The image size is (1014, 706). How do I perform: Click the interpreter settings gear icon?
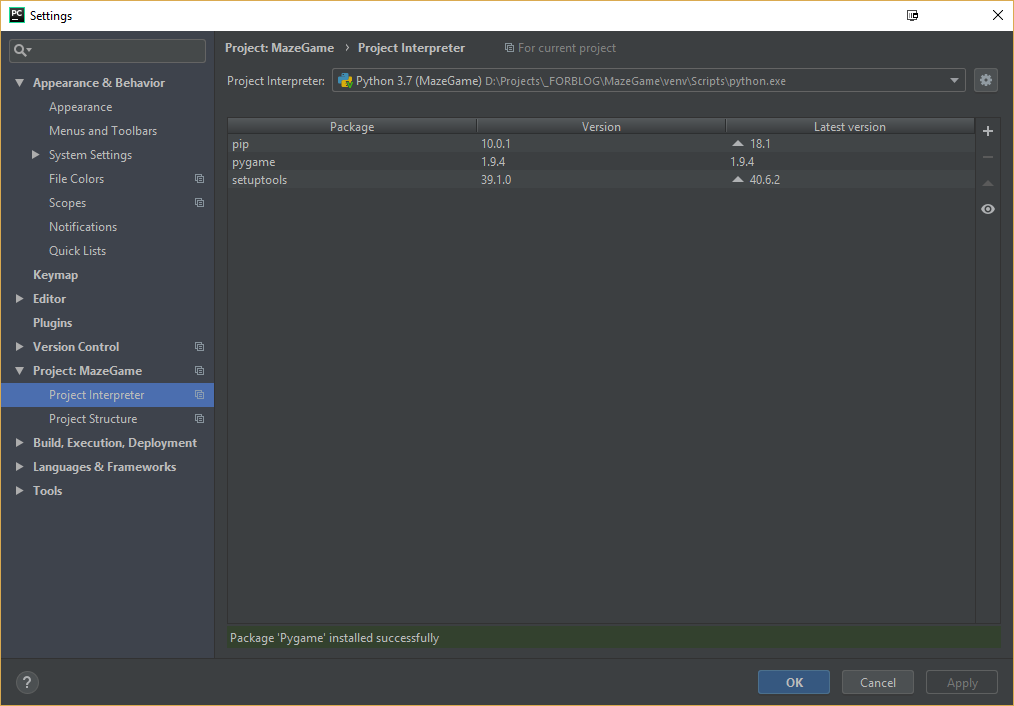coord(986,81)
